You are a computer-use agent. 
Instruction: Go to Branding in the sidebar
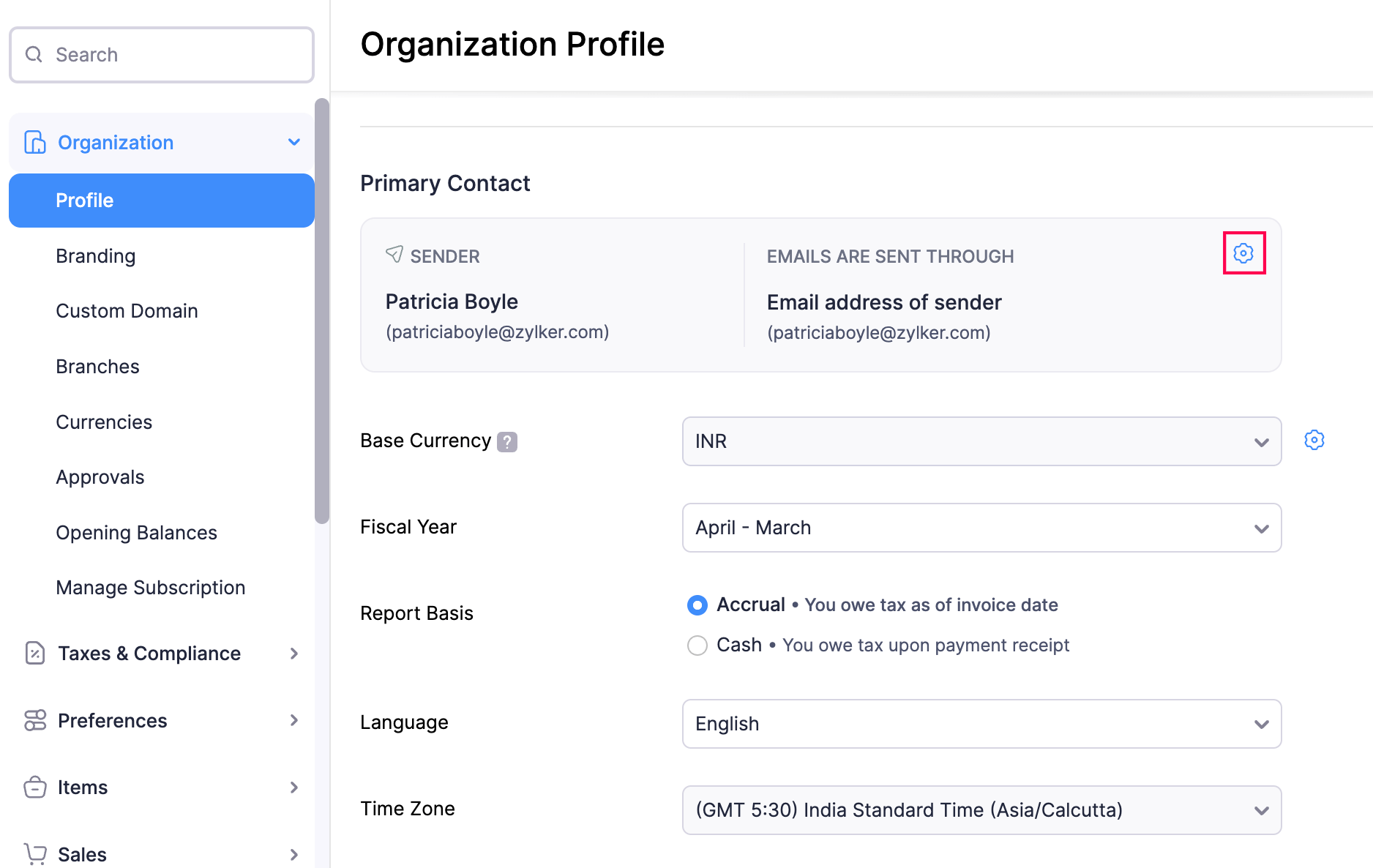pyautogui.click(x=96, y=256)
